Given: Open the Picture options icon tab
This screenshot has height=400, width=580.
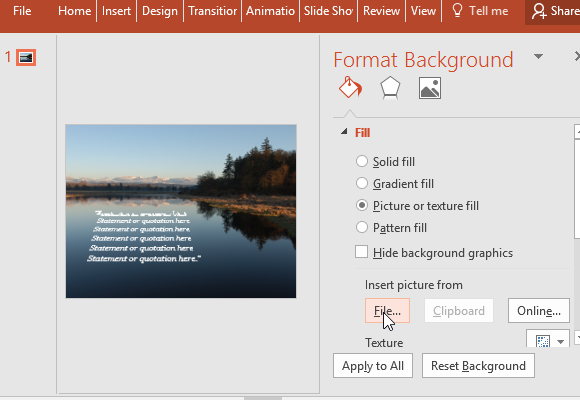Looking at the screenshot, I should click(x=430, y=88).
